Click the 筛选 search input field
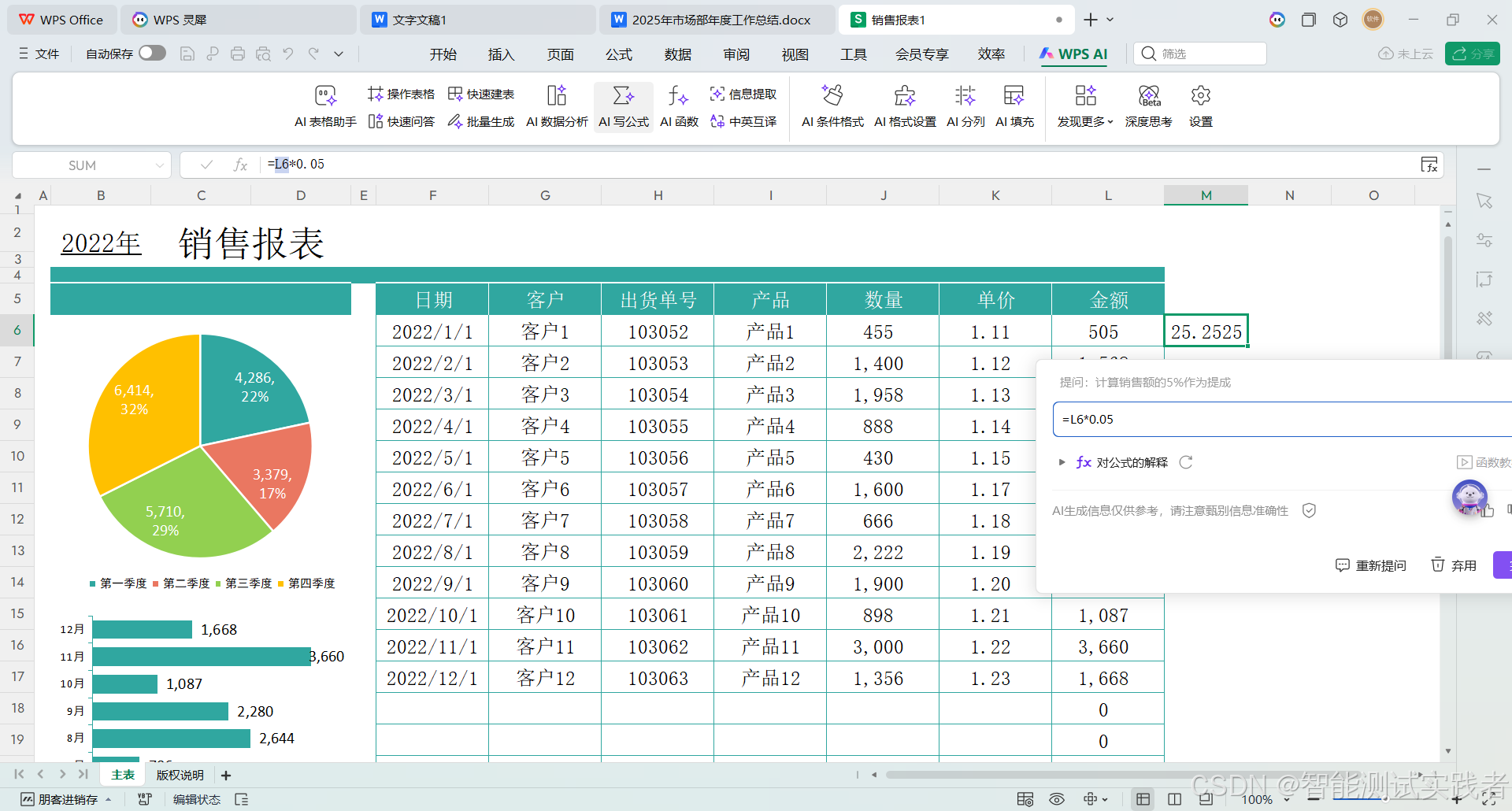The width and height of the screenshot is (1512, 811). coord(1200,54)
